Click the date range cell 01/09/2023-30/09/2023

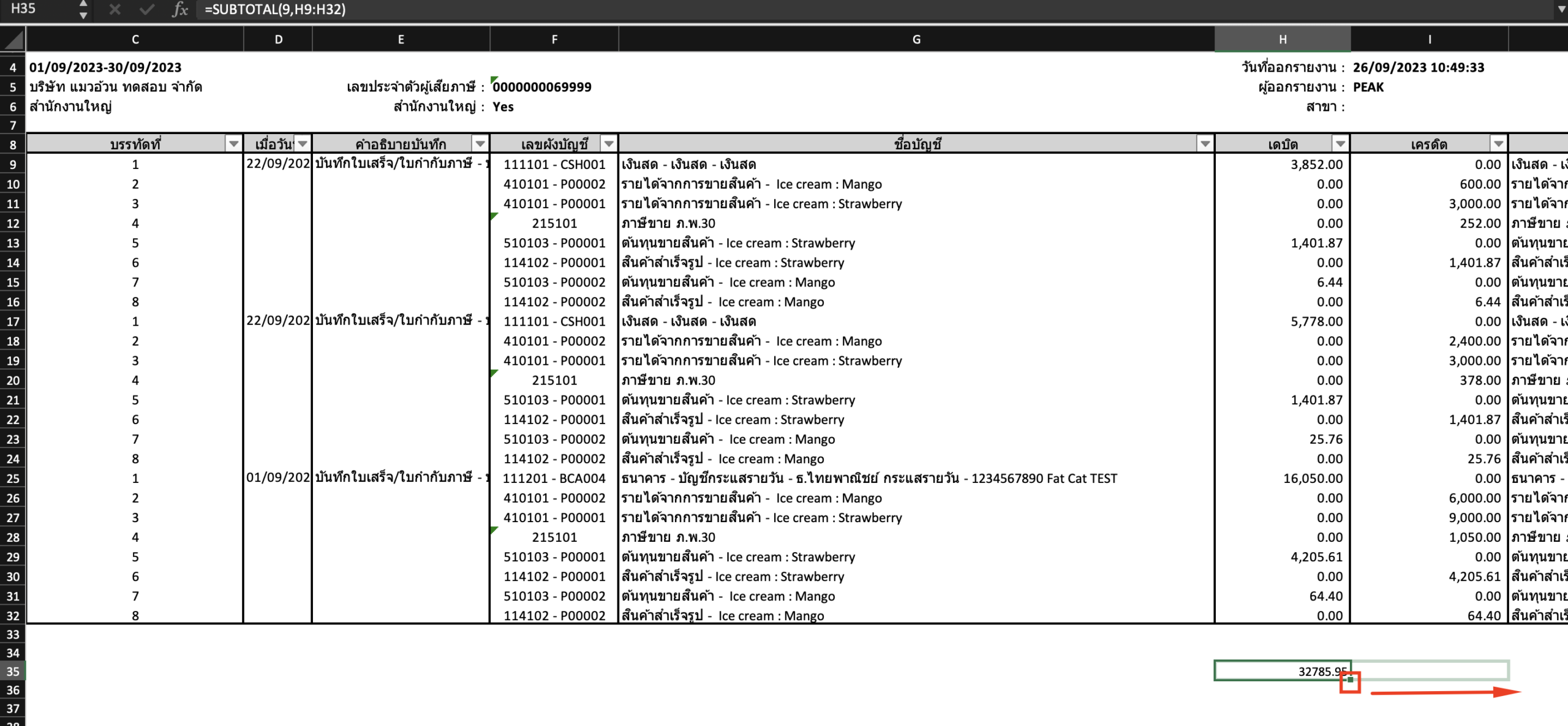(105, 67)
